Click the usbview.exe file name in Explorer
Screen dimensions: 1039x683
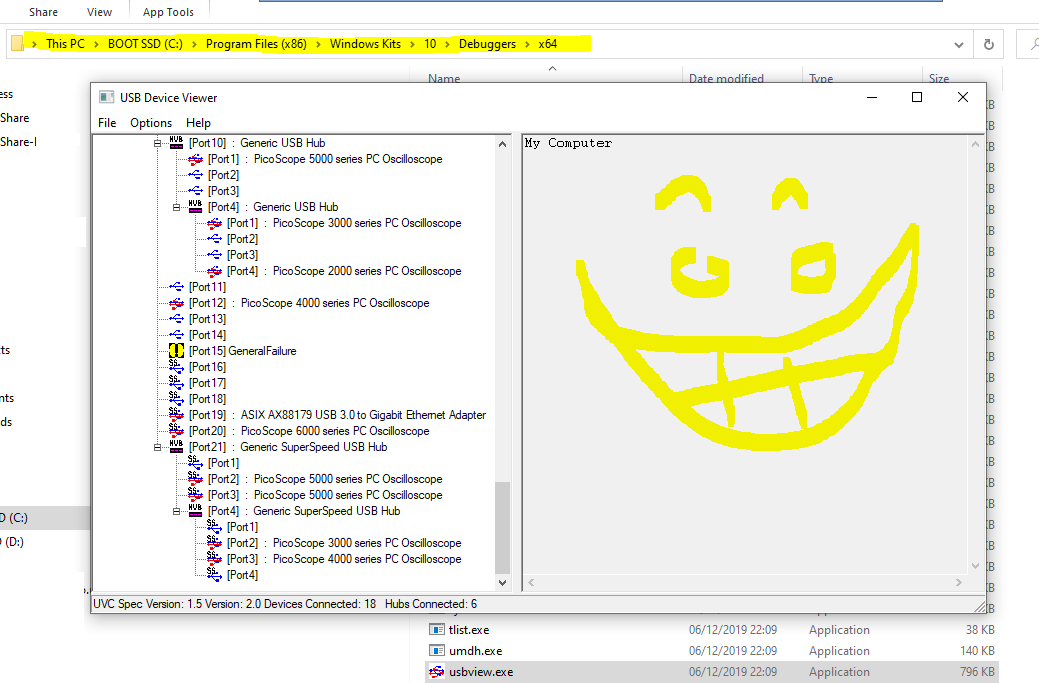tap(481, 672)
